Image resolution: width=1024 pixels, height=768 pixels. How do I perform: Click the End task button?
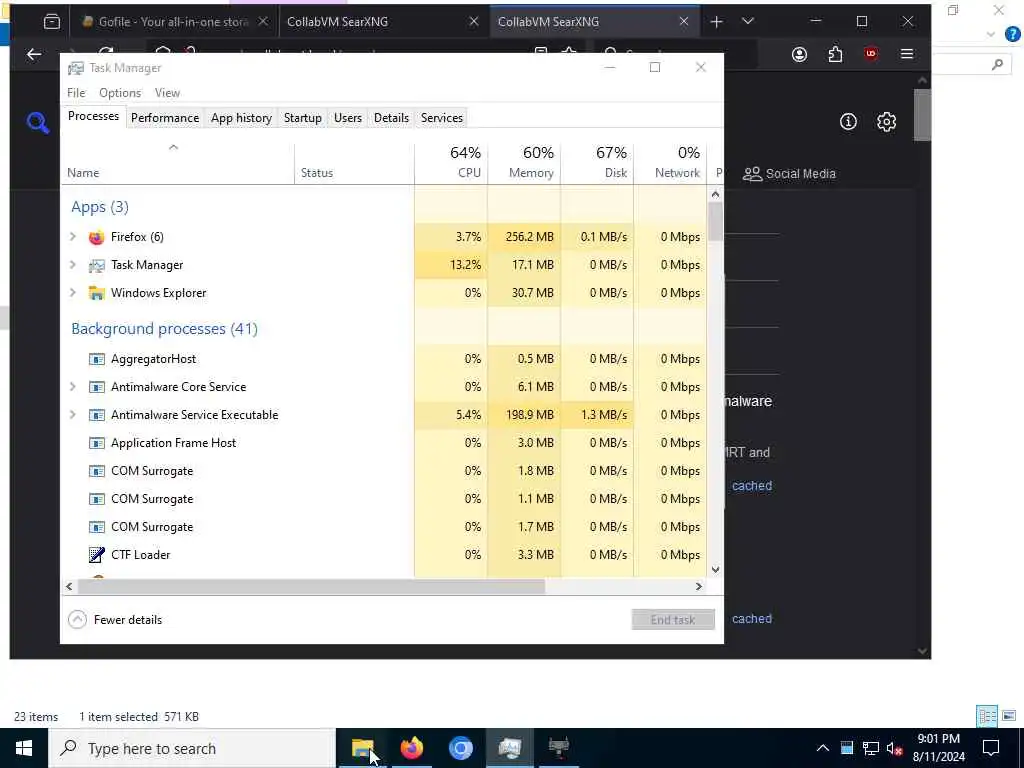coord(673,620)
